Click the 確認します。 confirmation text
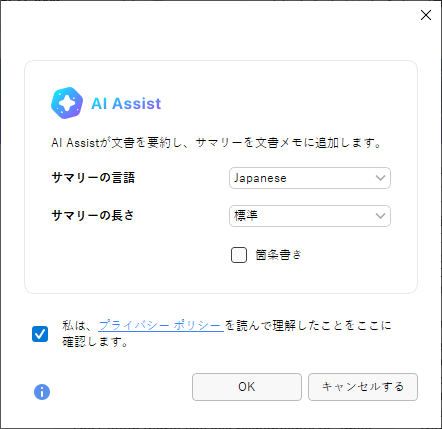Image resolution: width=442 pixels, height=429 pixels. 95,342
